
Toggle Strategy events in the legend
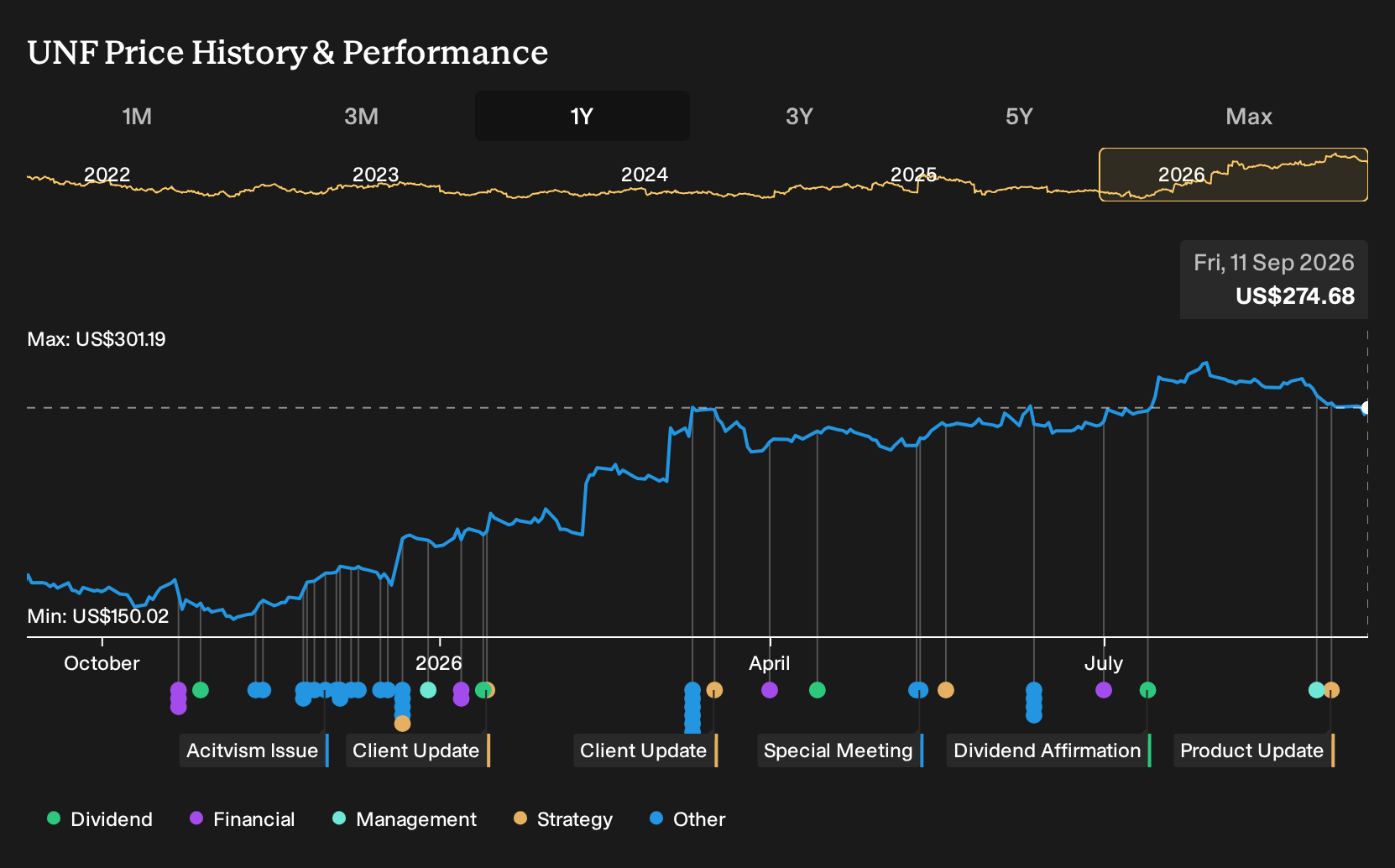click(563, 818)
